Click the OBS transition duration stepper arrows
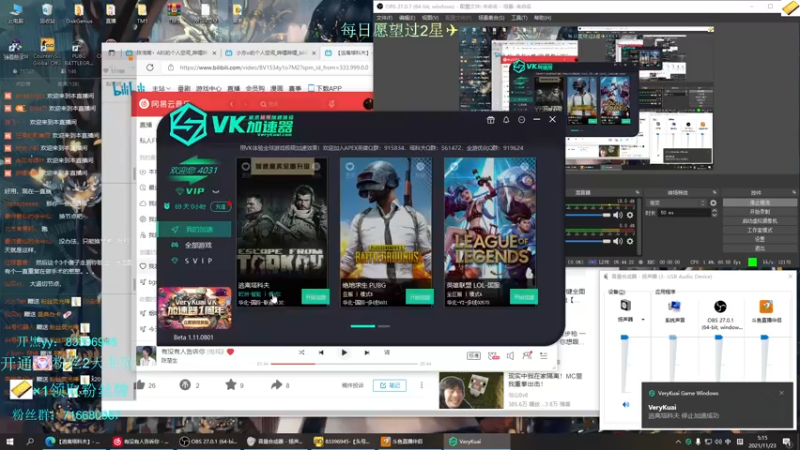The width and height of the screenshot is (800, 450). [714, 213]
